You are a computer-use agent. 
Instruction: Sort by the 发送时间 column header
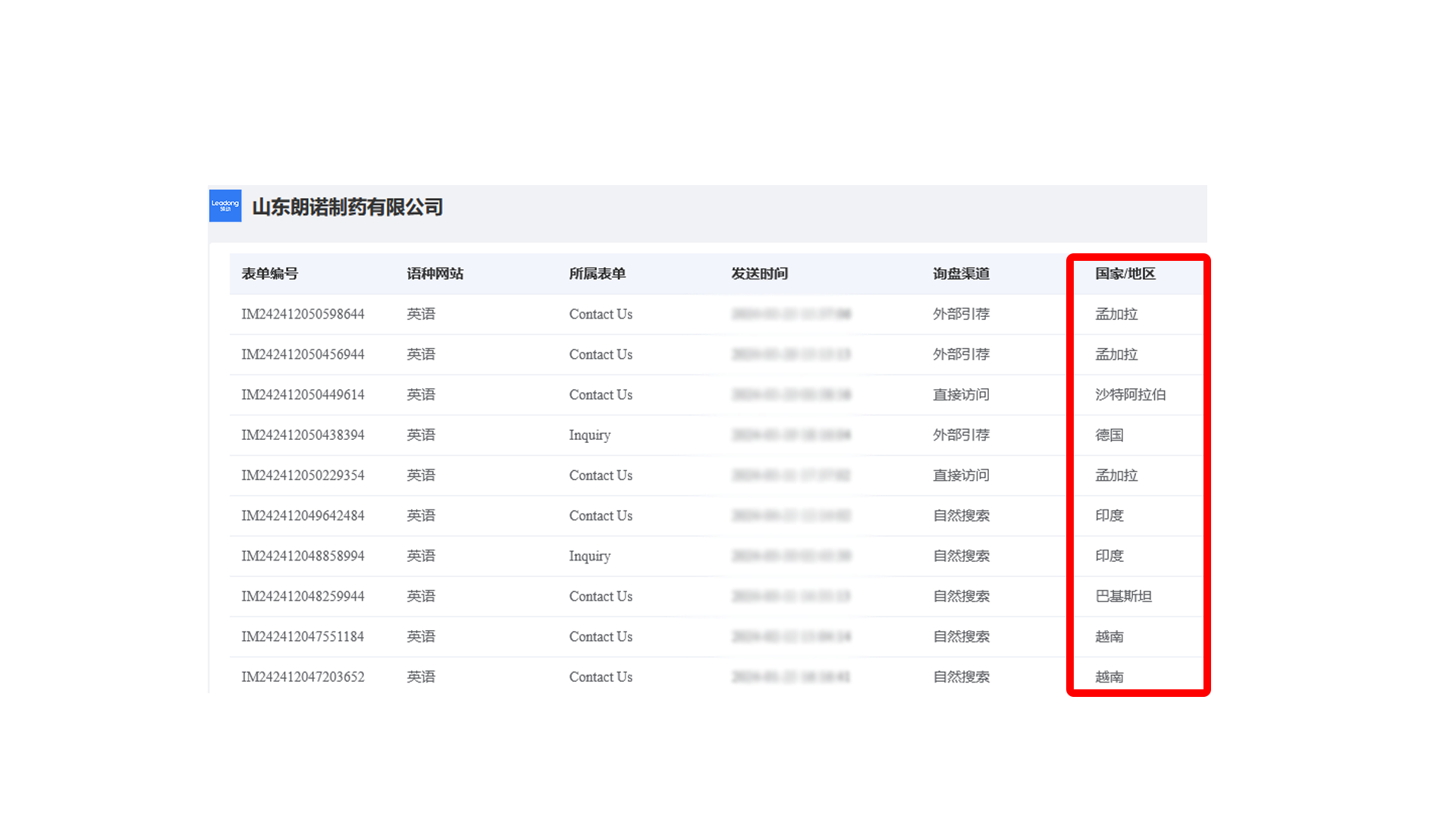[758, 274]
